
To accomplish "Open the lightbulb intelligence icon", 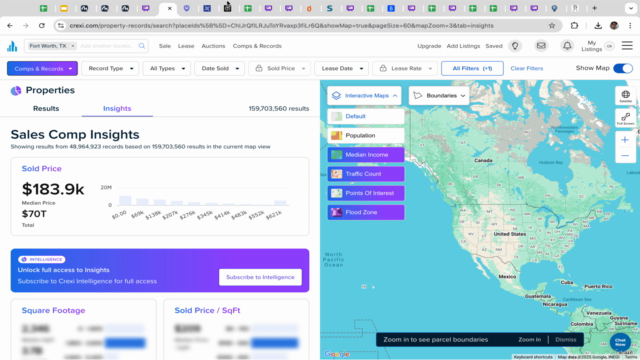I will coord(515,46).
